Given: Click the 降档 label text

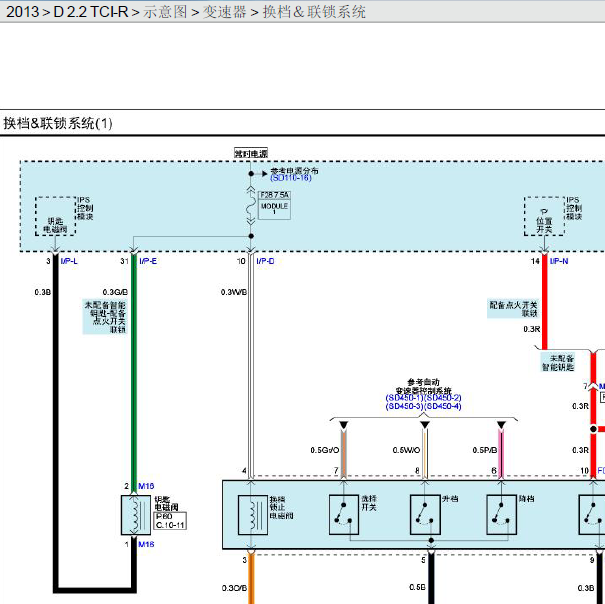Looking at the screenshot, I should point(527,499).
